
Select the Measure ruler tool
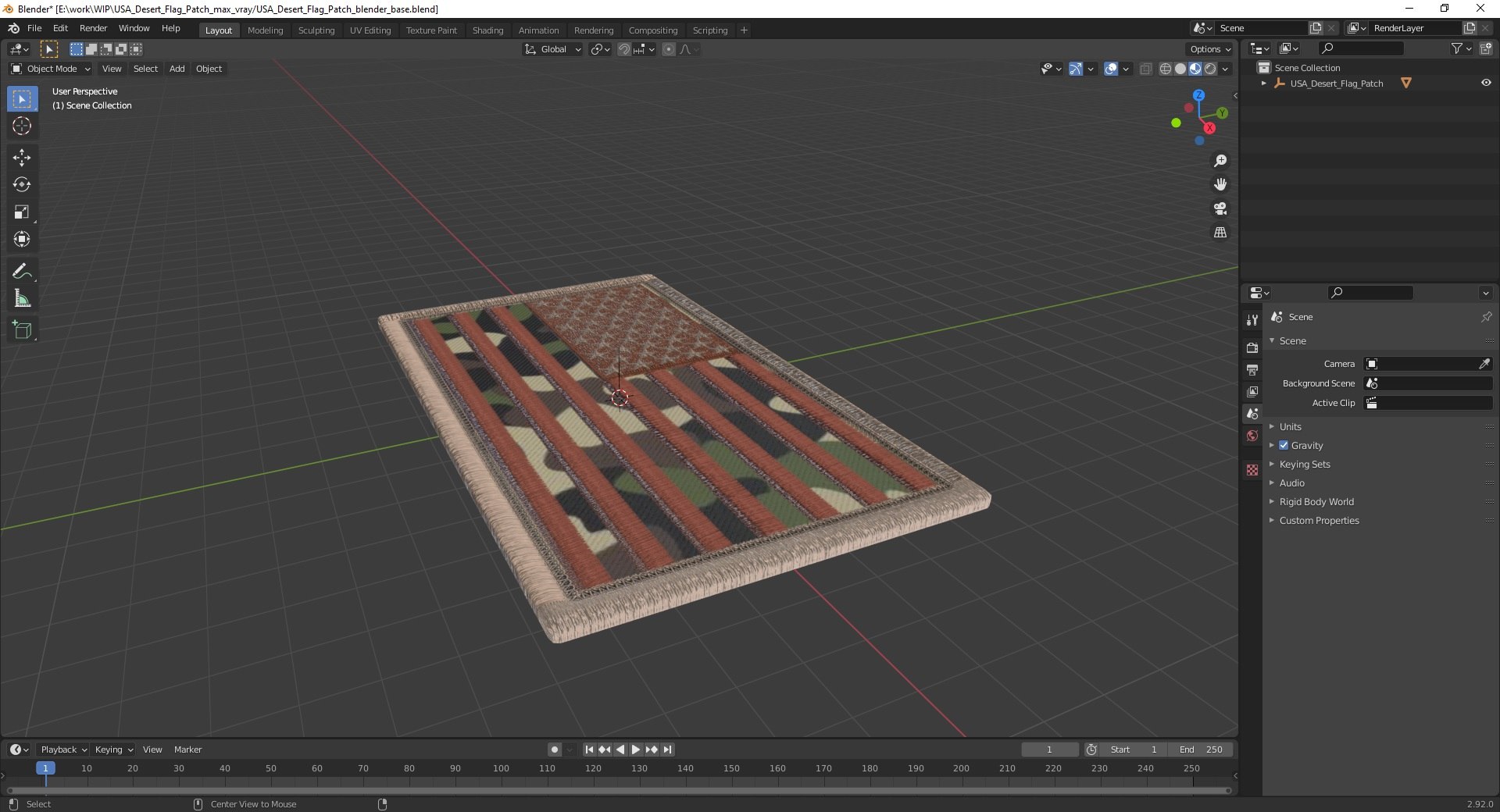coord(22,299)
